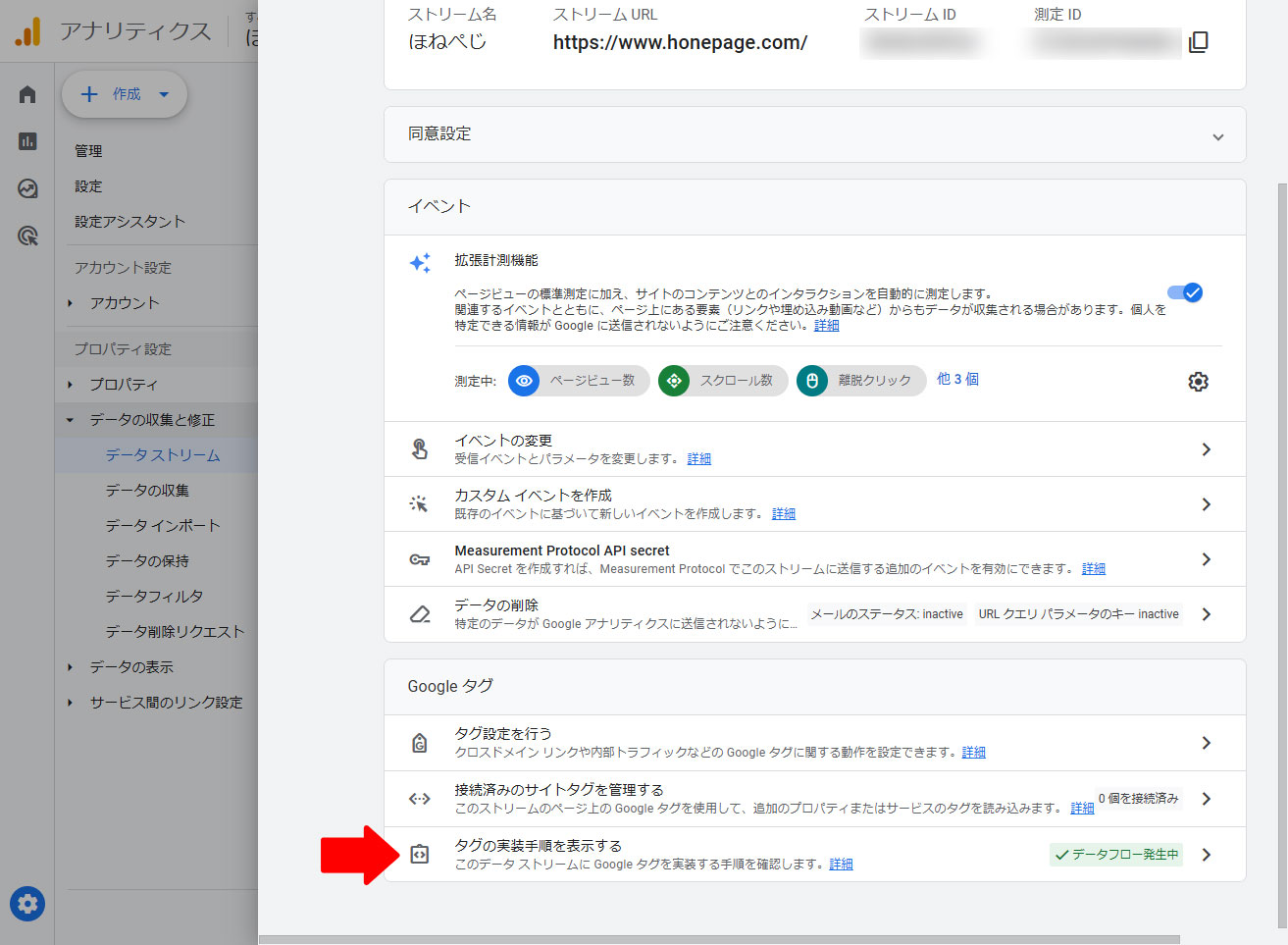Open Measurement Protocol API secret arrow
1288x945 pixels.
point(1207,559)
